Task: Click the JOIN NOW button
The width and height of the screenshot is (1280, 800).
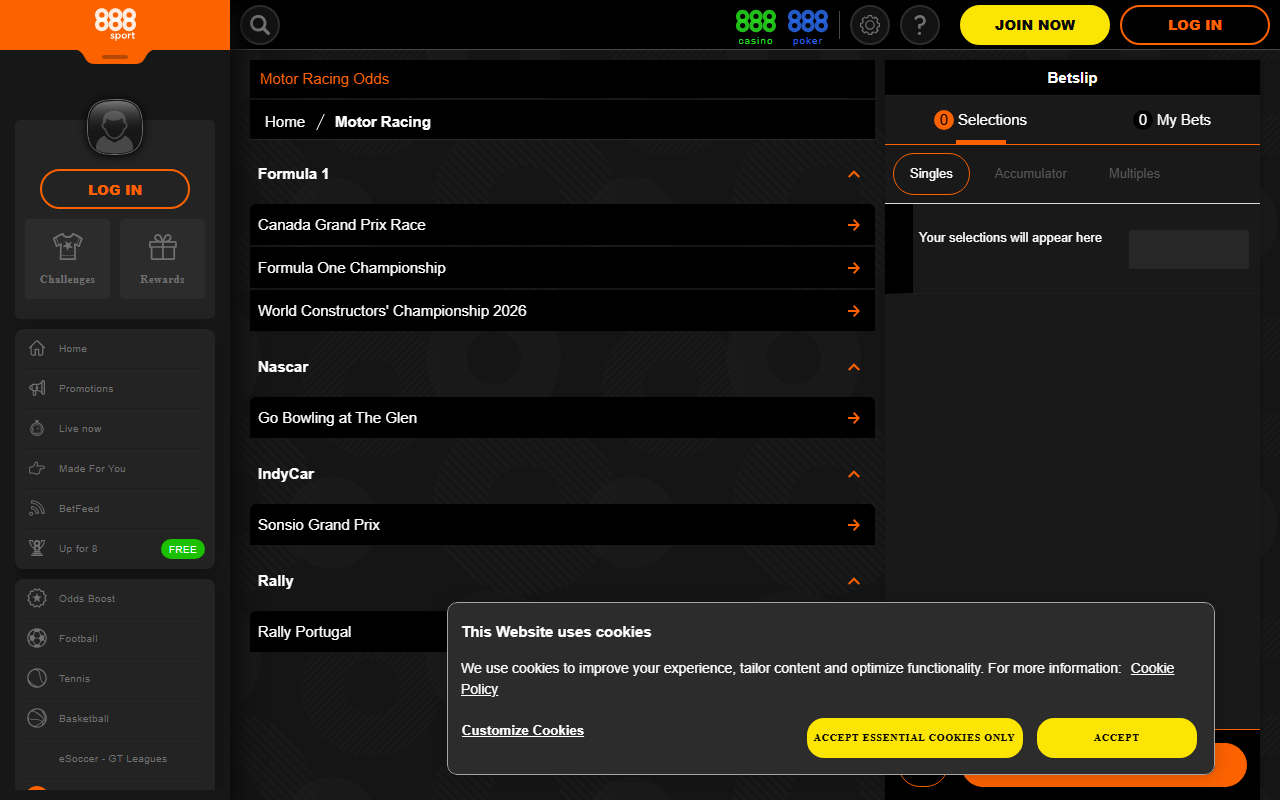Action: (1035, 25)
